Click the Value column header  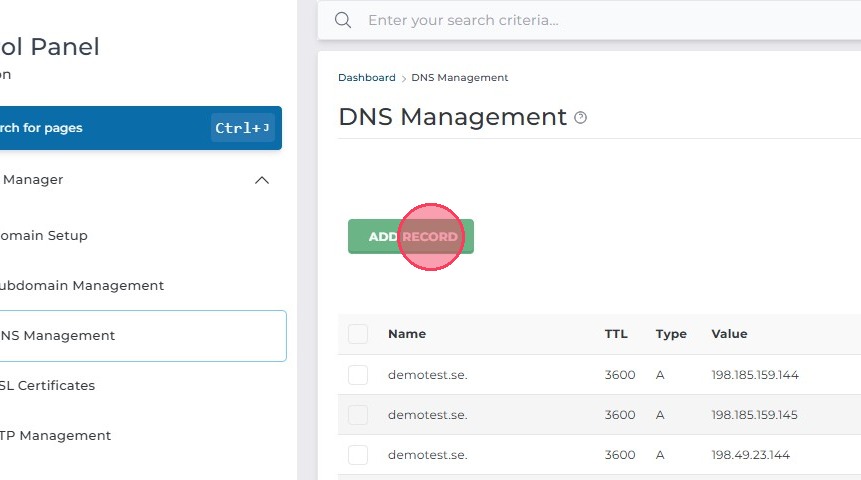coord(729,334)
